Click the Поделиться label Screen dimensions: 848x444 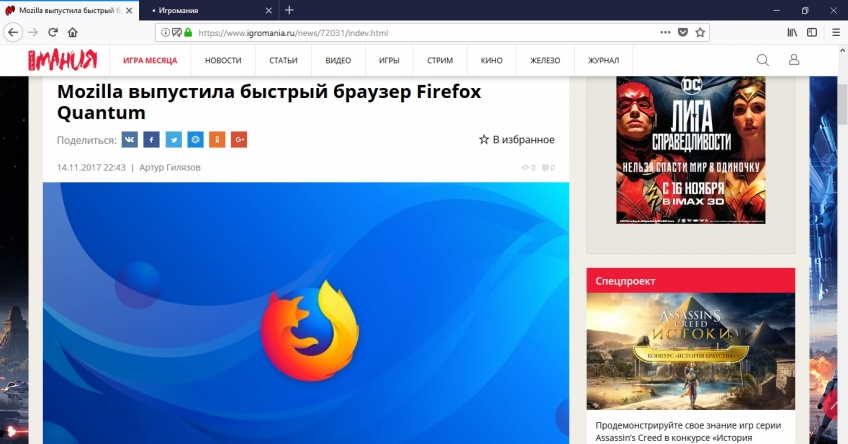(x=87, y=140)
